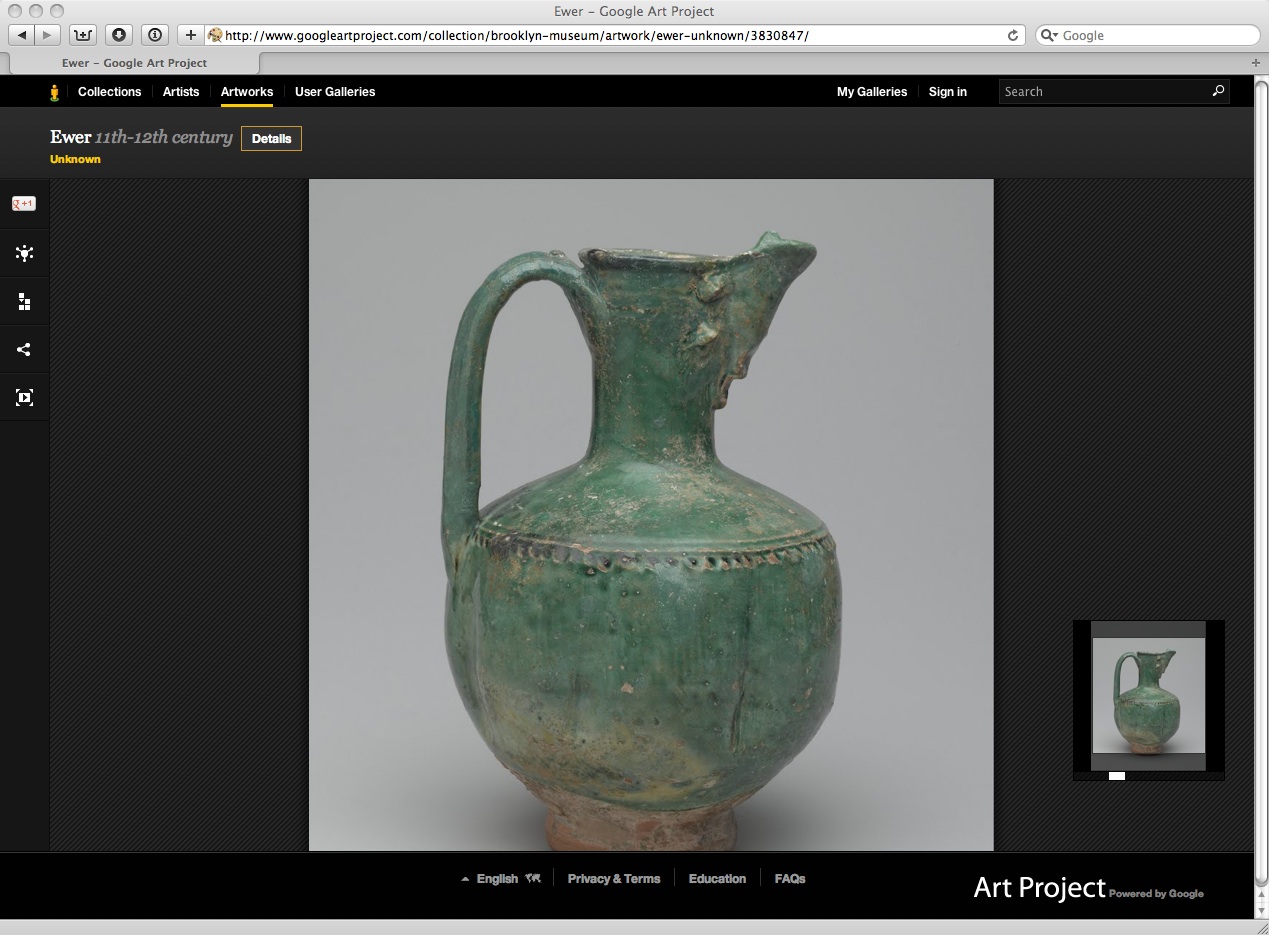Image resolution: width=1269 pixels, height=935 pixels.
Task: Open the Collections menu item
Action: [110, 91]
